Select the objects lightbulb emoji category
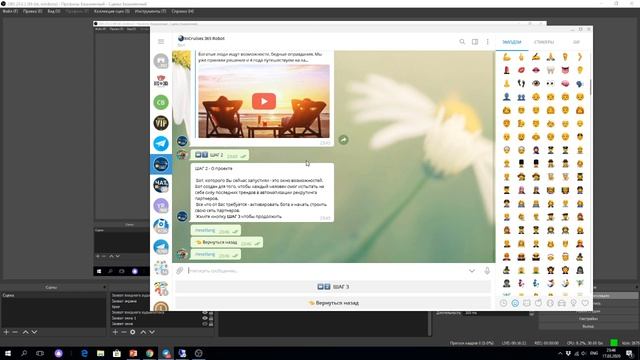 573,303
